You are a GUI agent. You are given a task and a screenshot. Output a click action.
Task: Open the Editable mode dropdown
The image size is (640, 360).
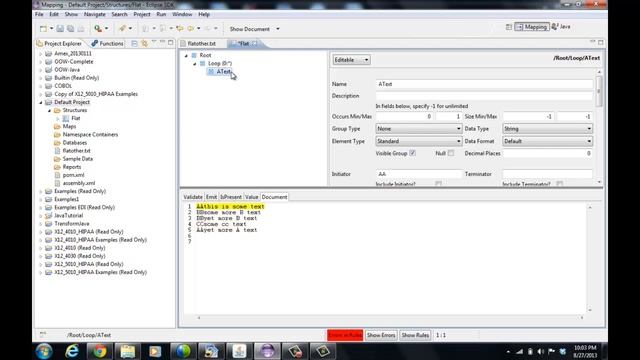click(x=351, y=60)
